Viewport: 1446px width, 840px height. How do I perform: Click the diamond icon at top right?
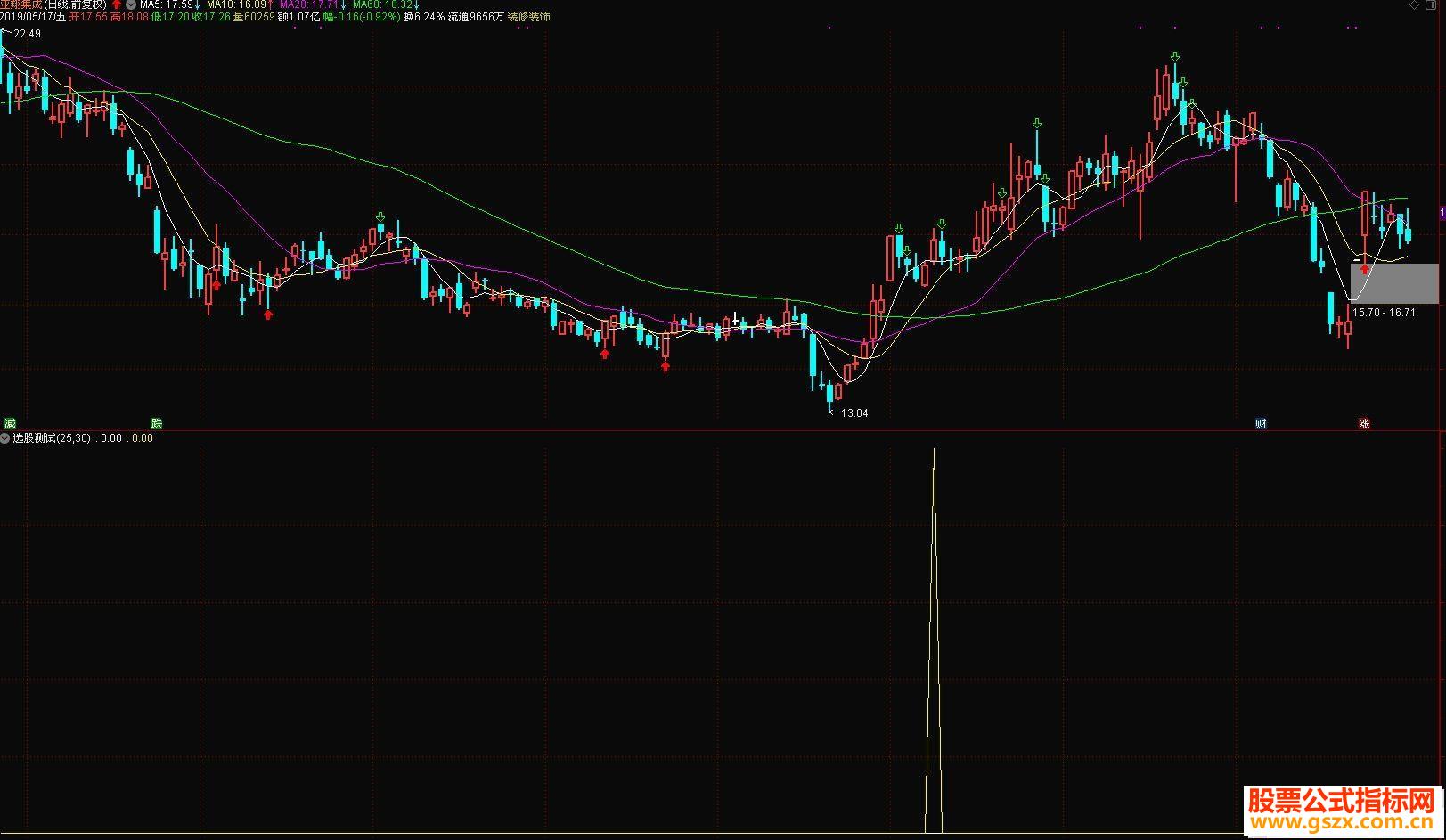pos(1414,4)
